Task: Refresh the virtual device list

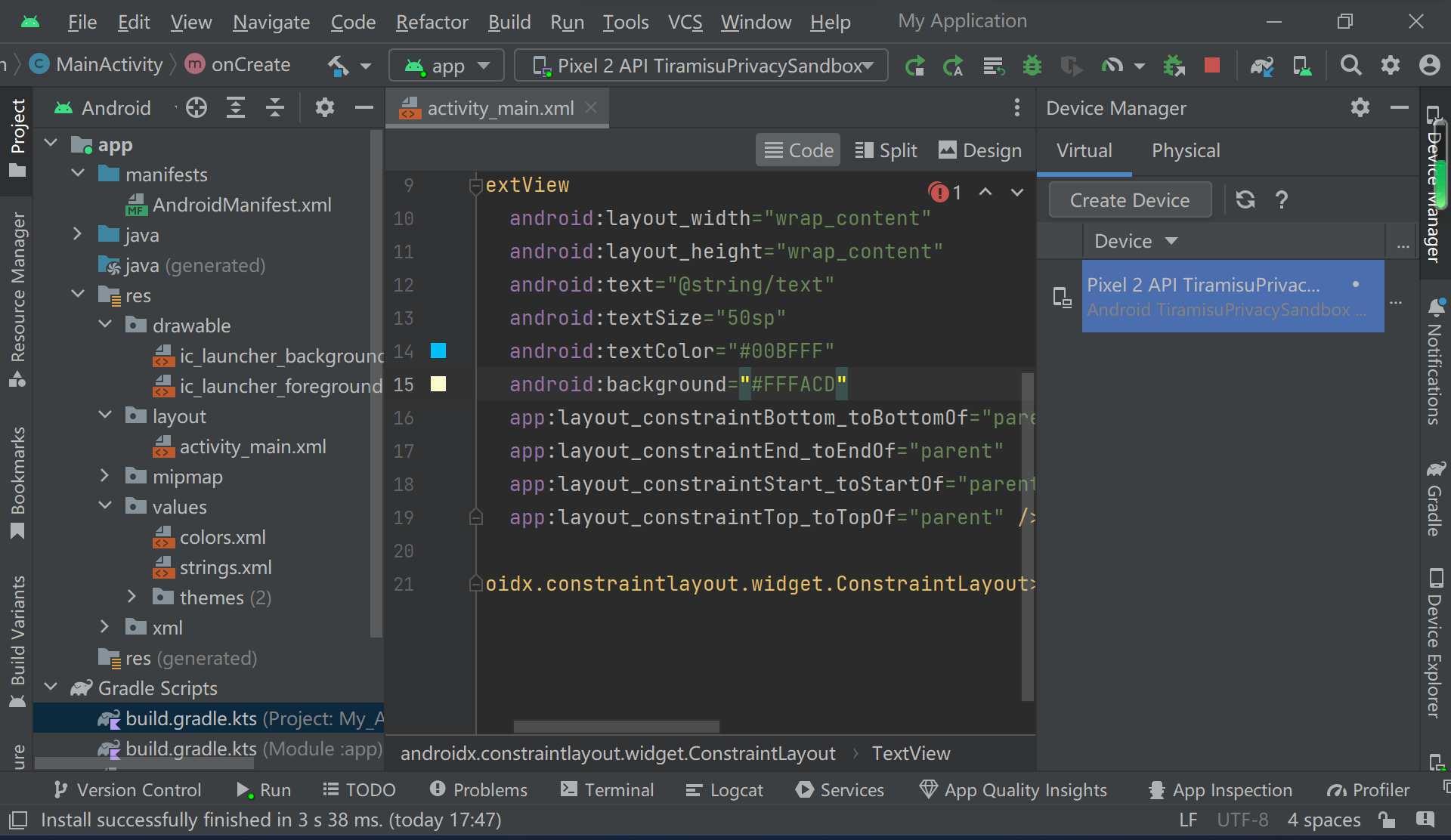Action: [x=1245, y=200]
